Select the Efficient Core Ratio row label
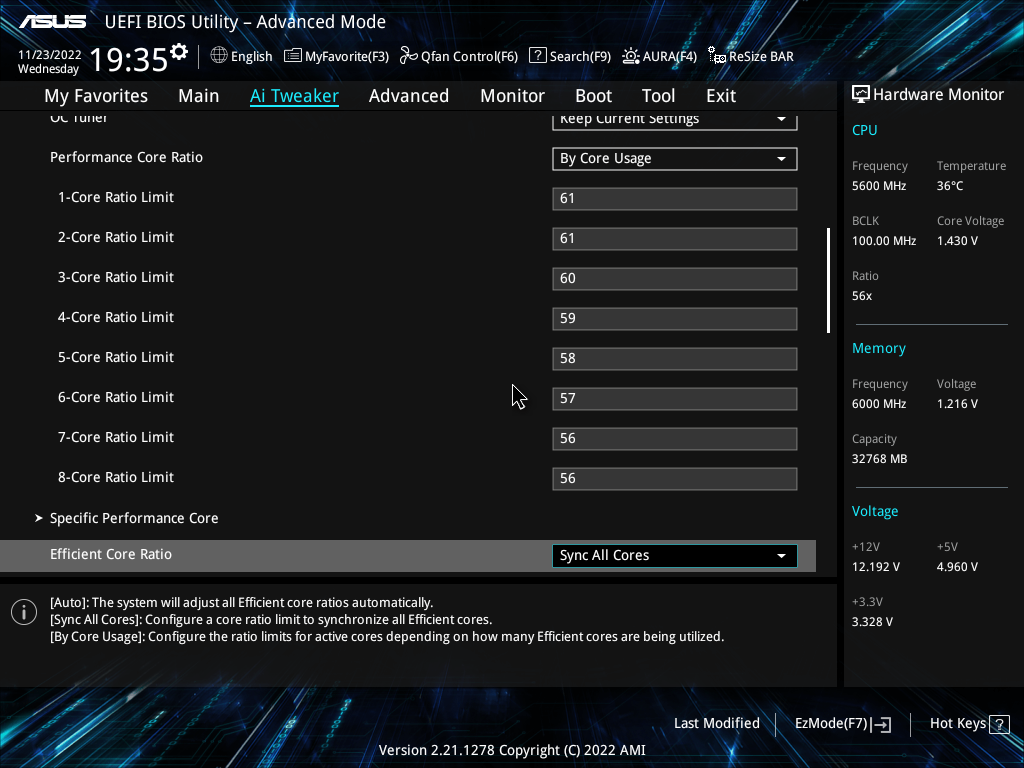 111,554
